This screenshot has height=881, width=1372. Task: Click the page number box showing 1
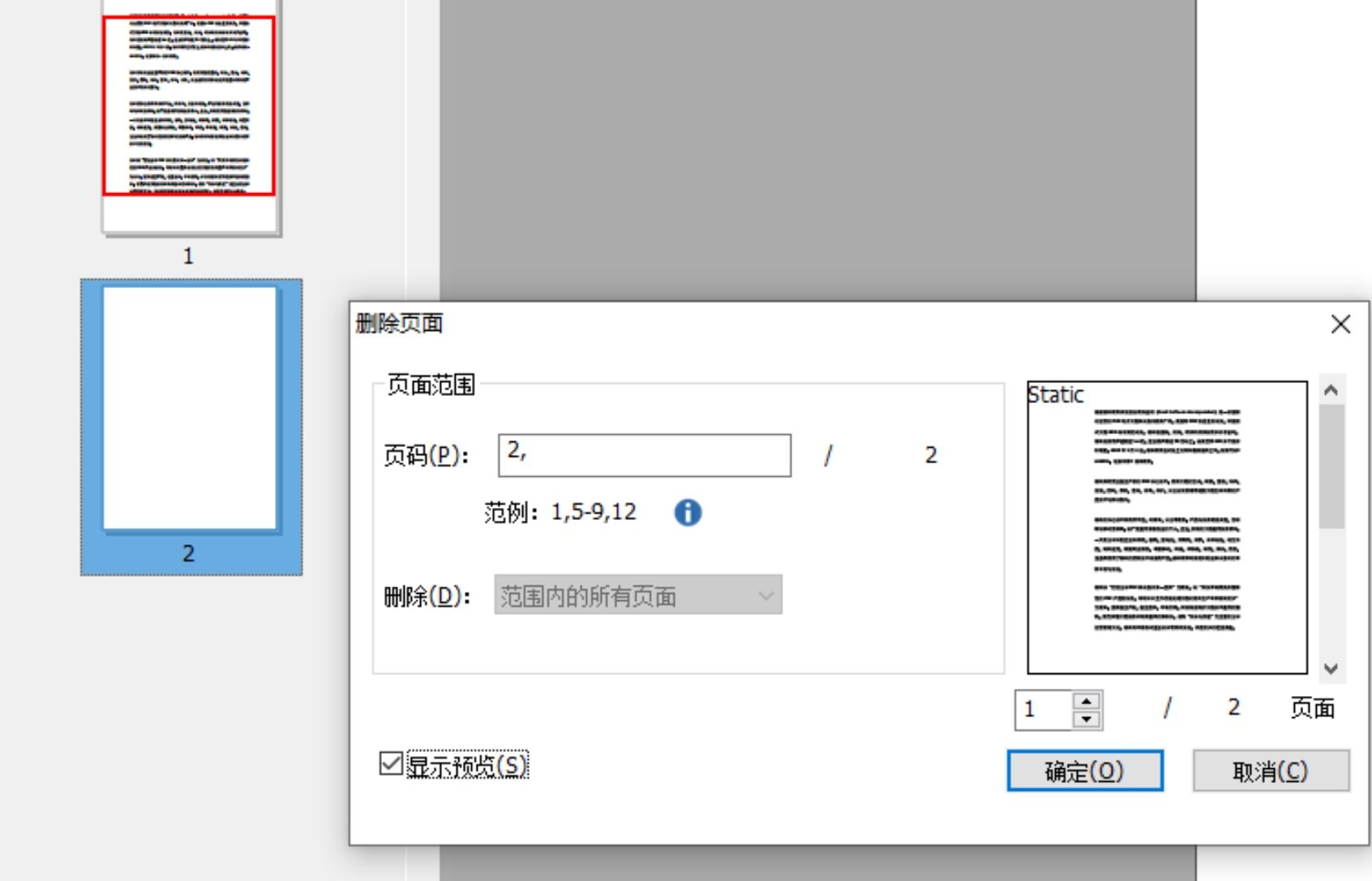(1040, 711)
